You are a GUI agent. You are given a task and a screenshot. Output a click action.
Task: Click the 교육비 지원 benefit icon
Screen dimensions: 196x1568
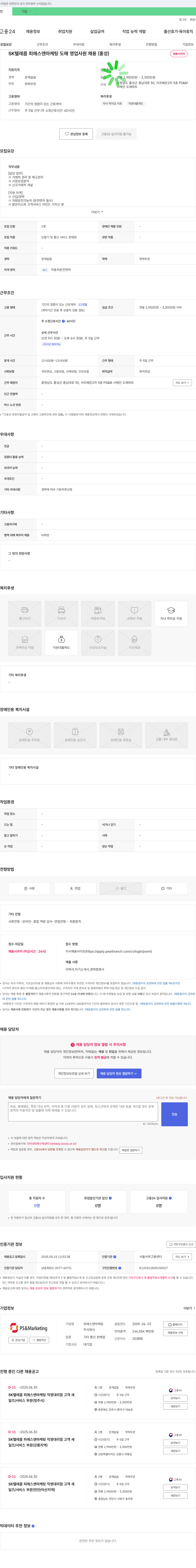pyautogui.click(x=135, y=614)
